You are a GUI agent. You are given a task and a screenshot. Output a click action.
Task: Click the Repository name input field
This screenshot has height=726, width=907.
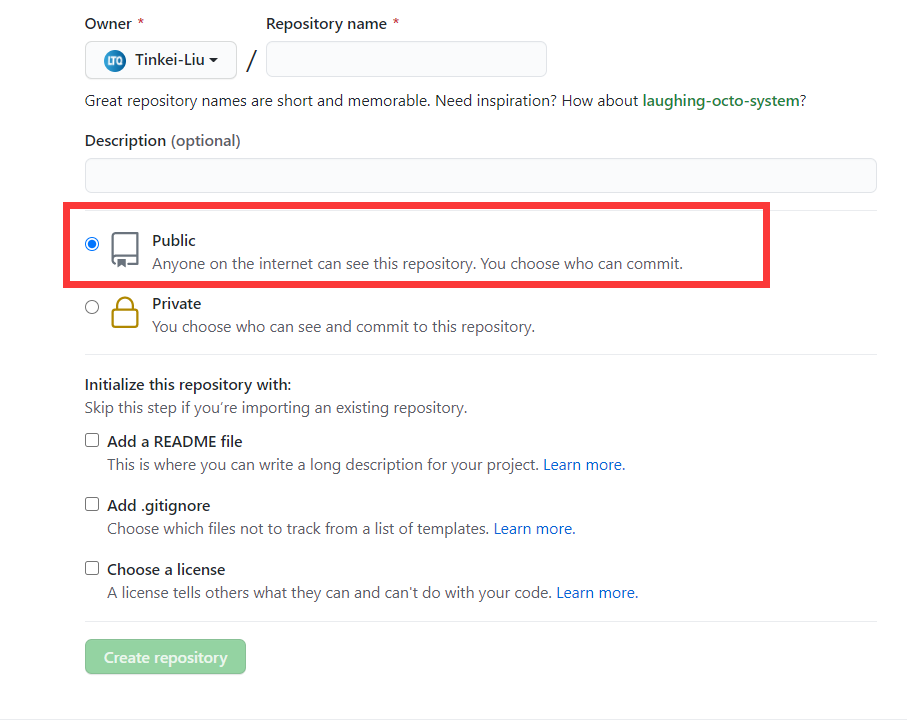[406, 59]
